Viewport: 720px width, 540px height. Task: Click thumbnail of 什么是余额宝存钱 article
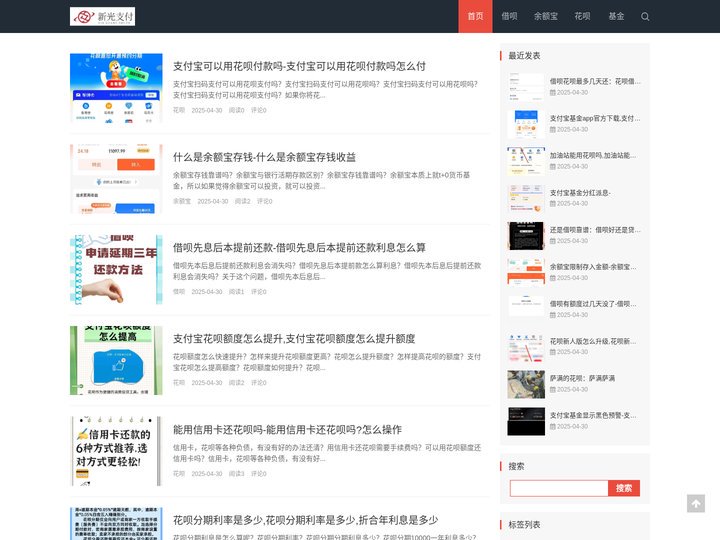pos(116,179)
